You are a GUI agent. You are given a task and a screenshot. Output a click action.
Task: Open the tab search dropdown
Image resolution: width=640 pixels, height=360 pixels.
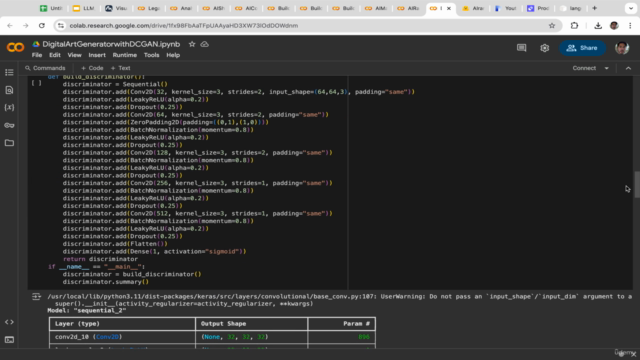coord(631,8)
